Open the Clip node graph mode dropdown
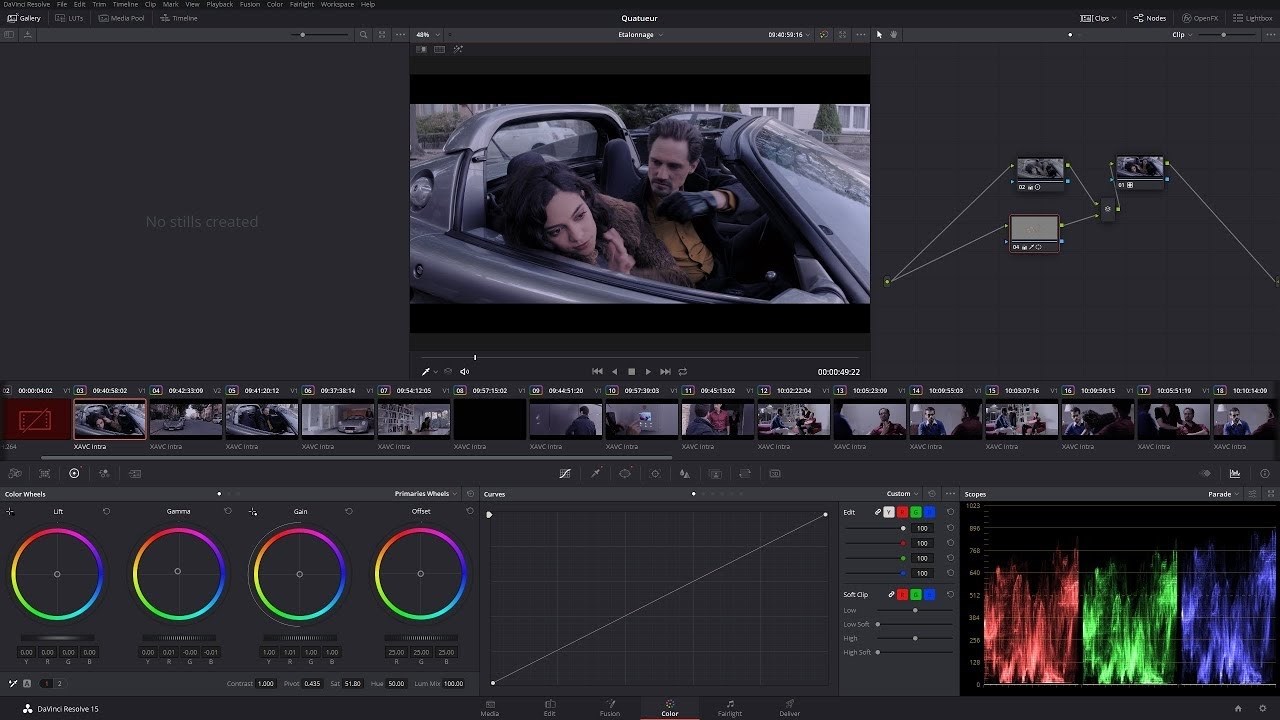Screen dimensions: 1280x720 coord(1182,35)
